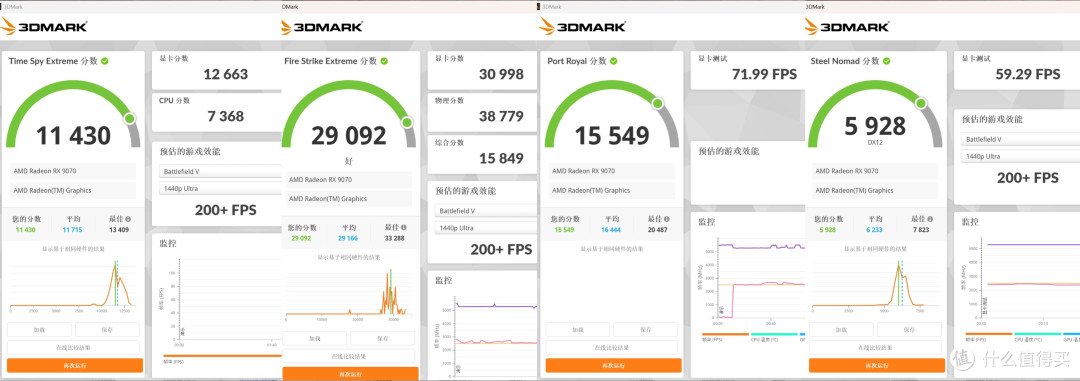This screenshot has width=1080, height=381.
Task: Click orange 再次运行 button in Fire Strike window
Action: point(350,373)
